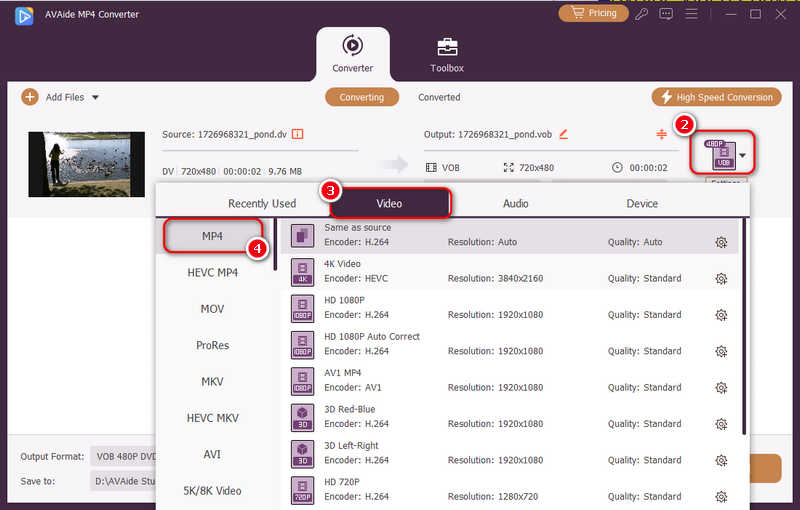
Task: Open settings gear for Same as source
Action: point(721,242)
